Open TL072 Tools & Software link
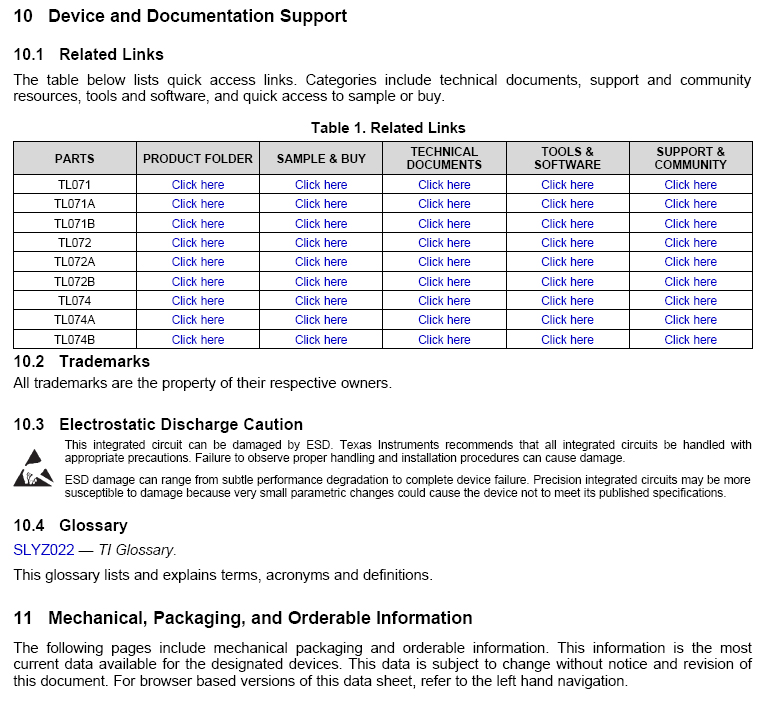Viewport: 783px width, 703px height. (x=567, y=243)
